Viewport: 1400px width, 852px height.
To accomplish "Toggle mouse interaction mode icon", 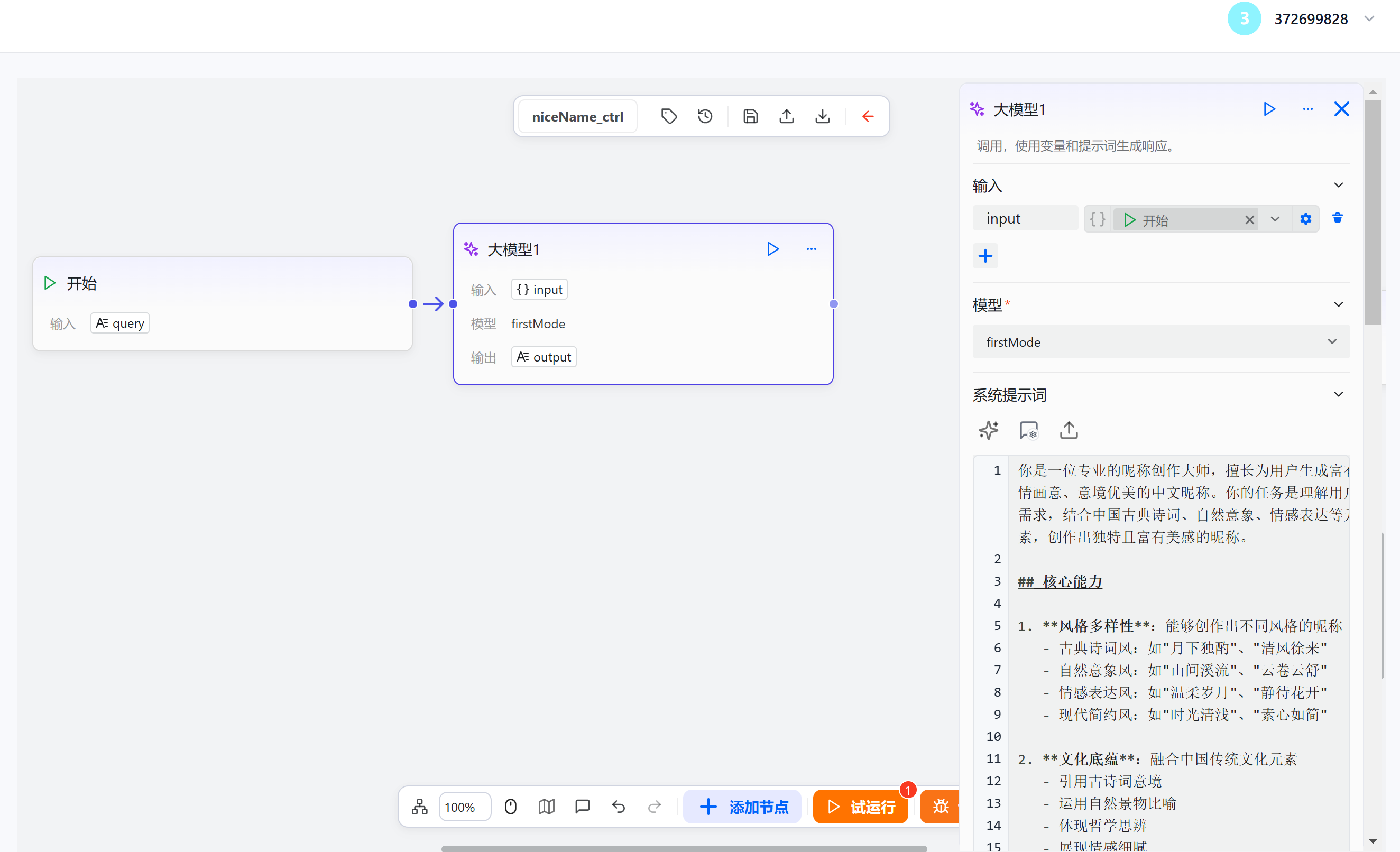I will pyautogui.click(x=510, y=807).
